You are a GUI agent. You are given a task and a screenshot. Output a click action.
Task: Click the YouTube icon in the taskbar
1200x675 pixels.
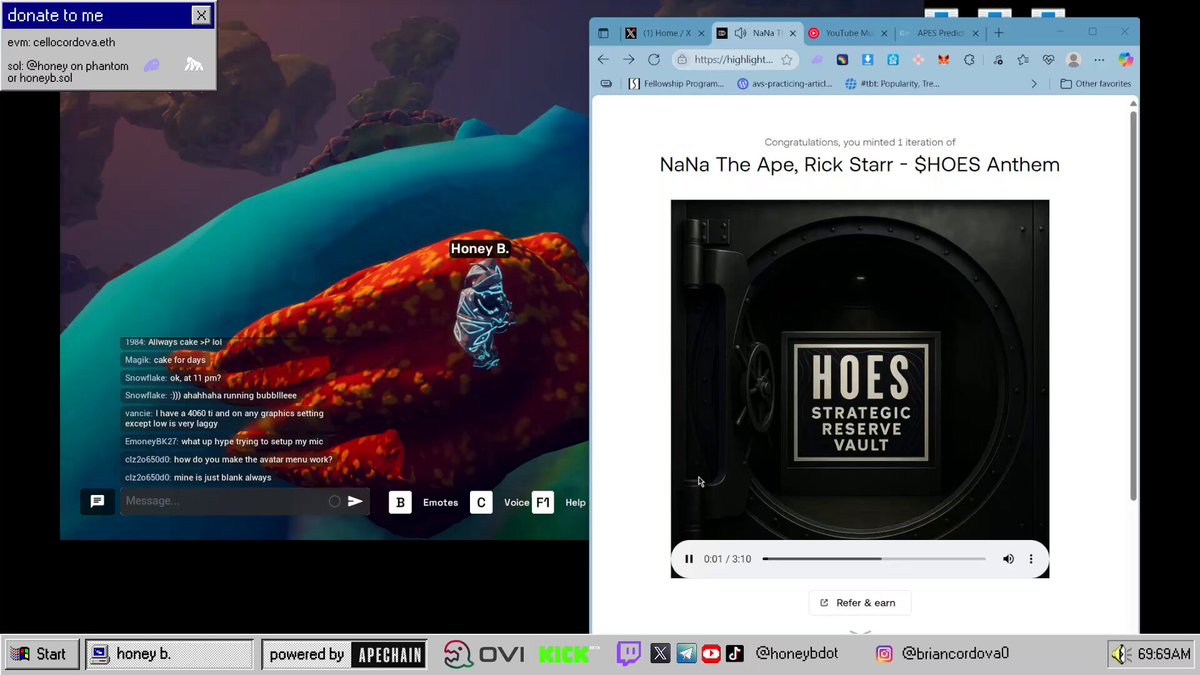(x=710, y=654)
